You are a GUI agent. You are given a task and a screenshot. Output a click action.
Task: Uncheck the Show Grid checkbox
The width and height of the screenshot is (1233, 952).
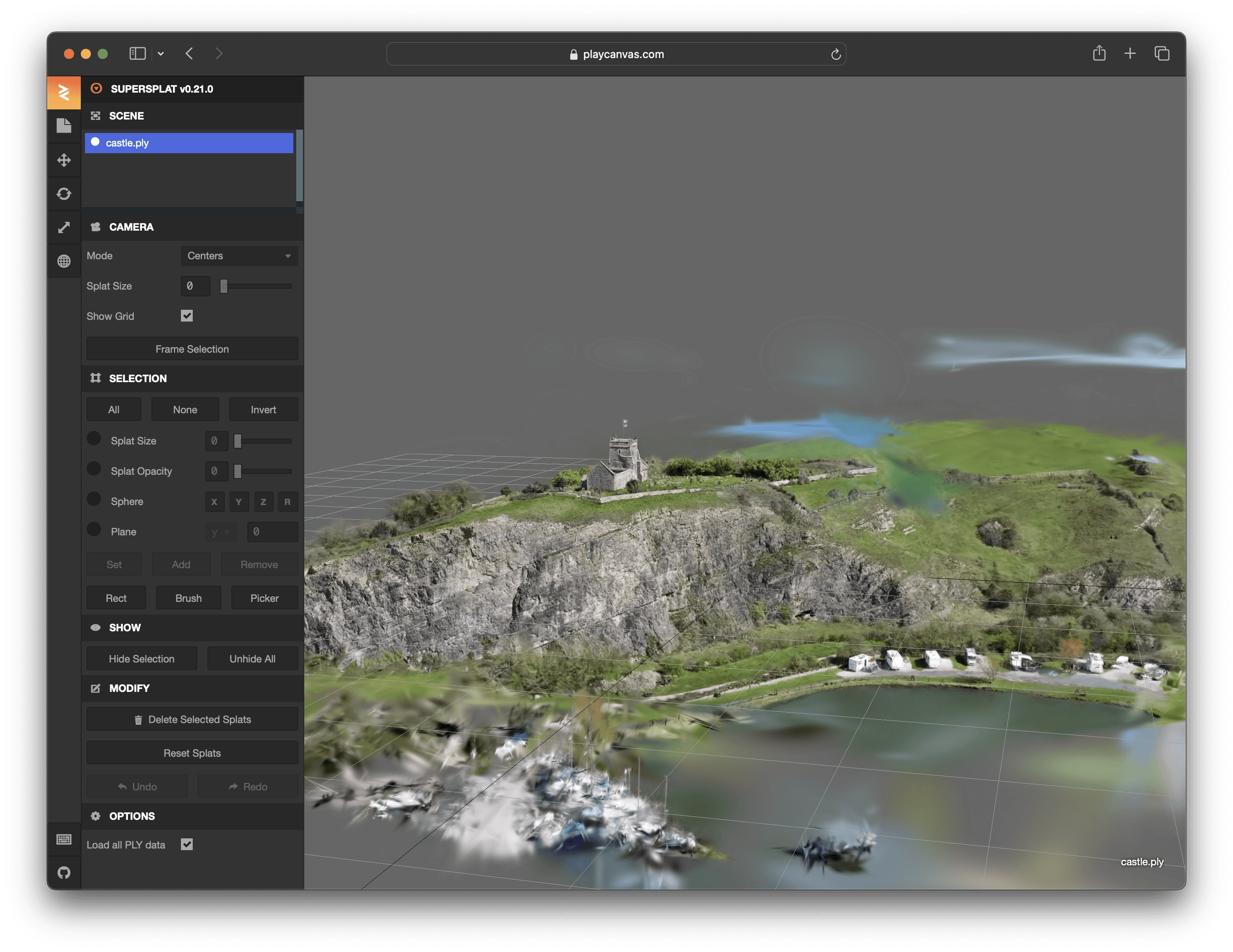coord(187,316)
